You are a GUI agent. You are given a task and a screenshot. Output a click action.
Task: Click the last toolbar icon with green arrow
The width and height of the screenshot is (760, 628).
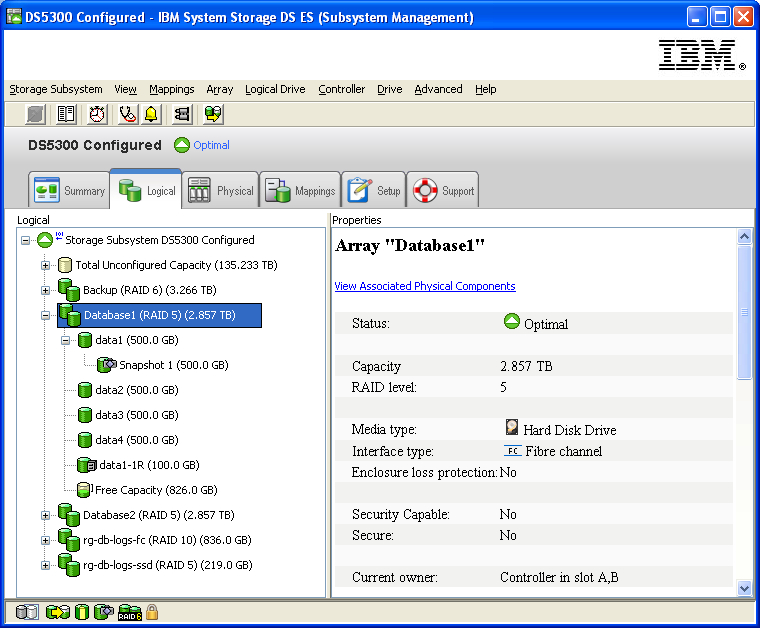click(x=213, y=114)
